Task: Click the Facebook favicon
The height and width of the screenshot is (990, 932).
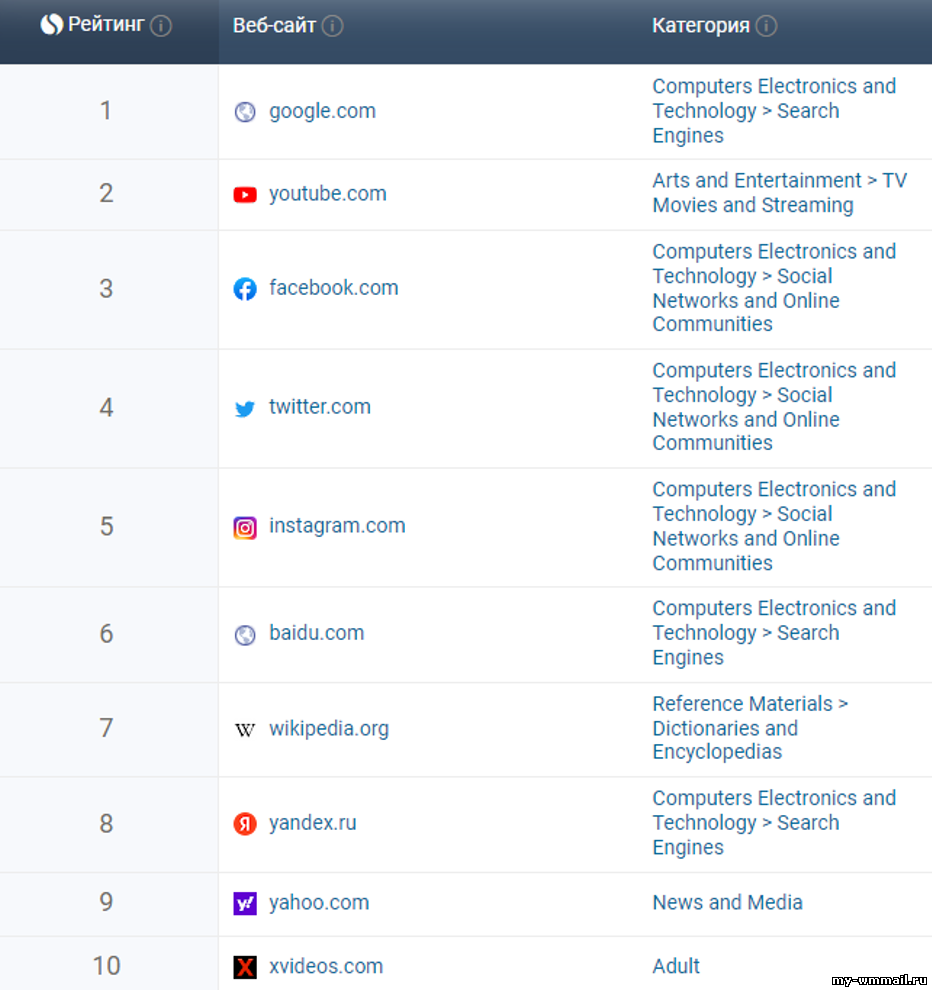Action: [x=245, y=289]
